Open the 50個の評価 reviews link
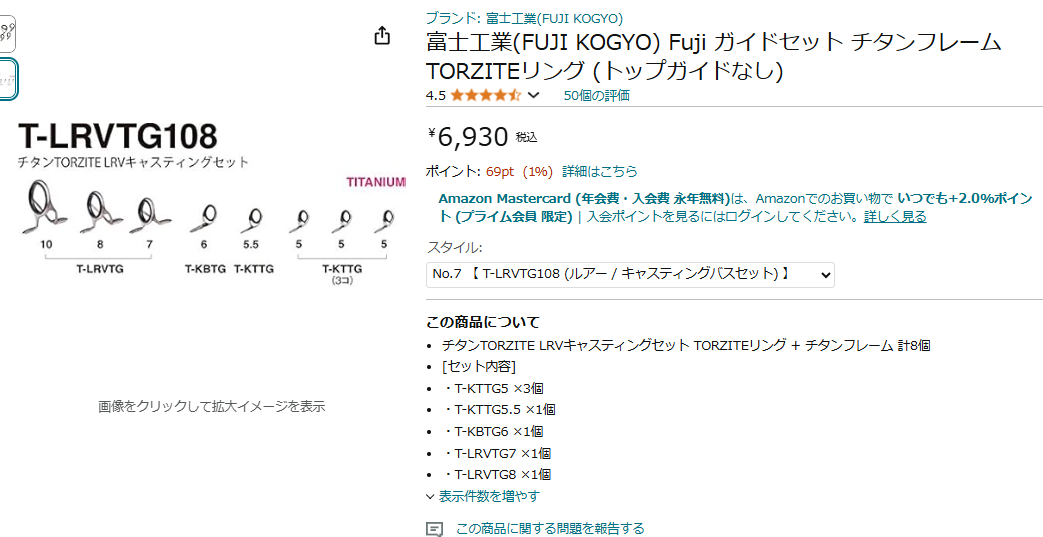Screen dimensions: 1043x537 (597, 95)
